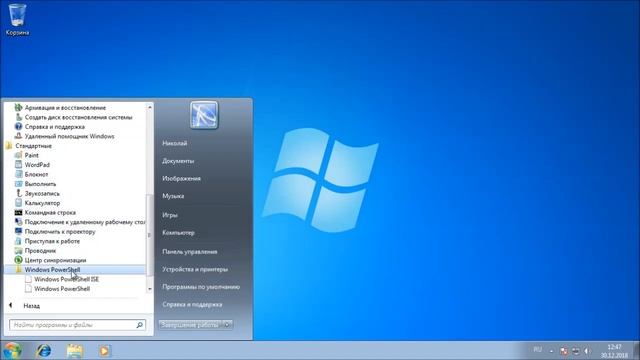The width and height of the screenshot is (640, 360).
Task: Click the remote desktop connection icon
Action: [x=18, y=222]
